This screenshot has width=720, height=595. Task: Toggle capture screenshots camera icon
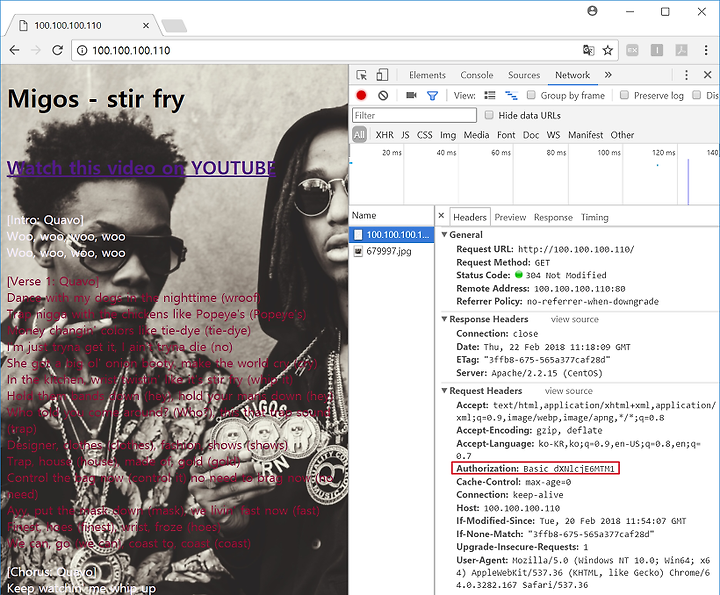[411, 95]
